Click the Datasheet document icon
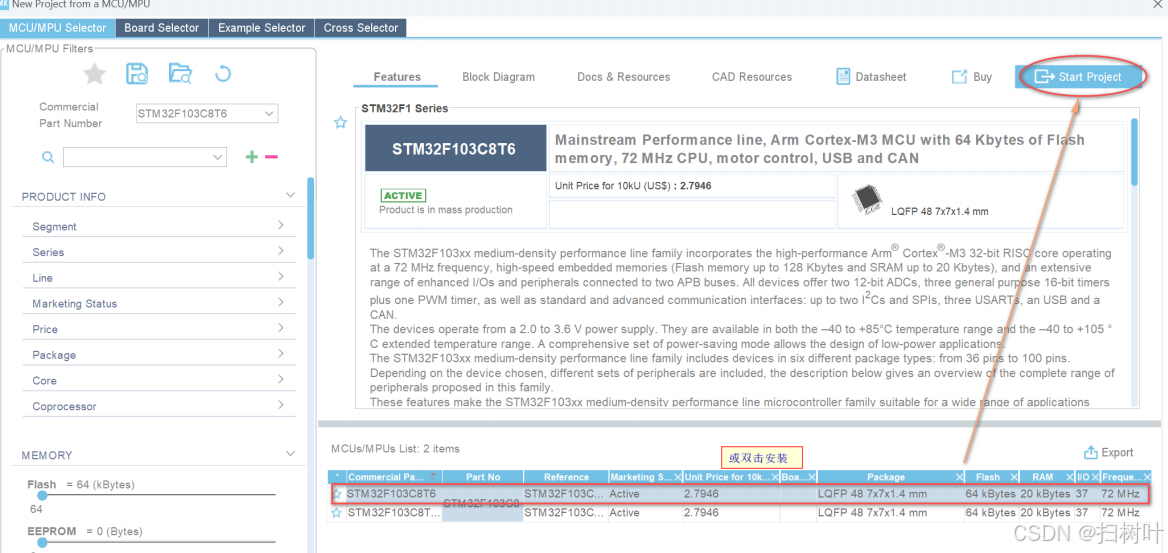Viewport: 1168px width, 553px height. pyautogui.click(x=843, y=76)
